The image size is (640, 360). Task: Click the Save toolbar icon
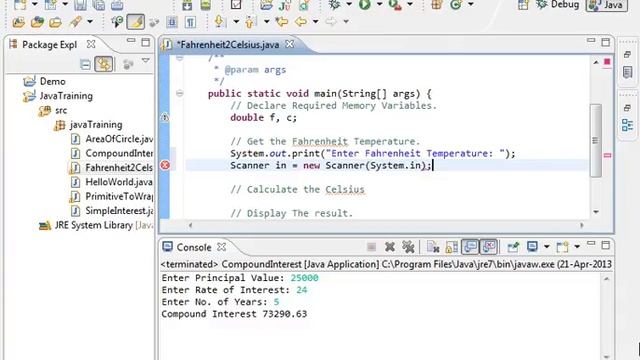pyautogui.click(x=80, y=5)
